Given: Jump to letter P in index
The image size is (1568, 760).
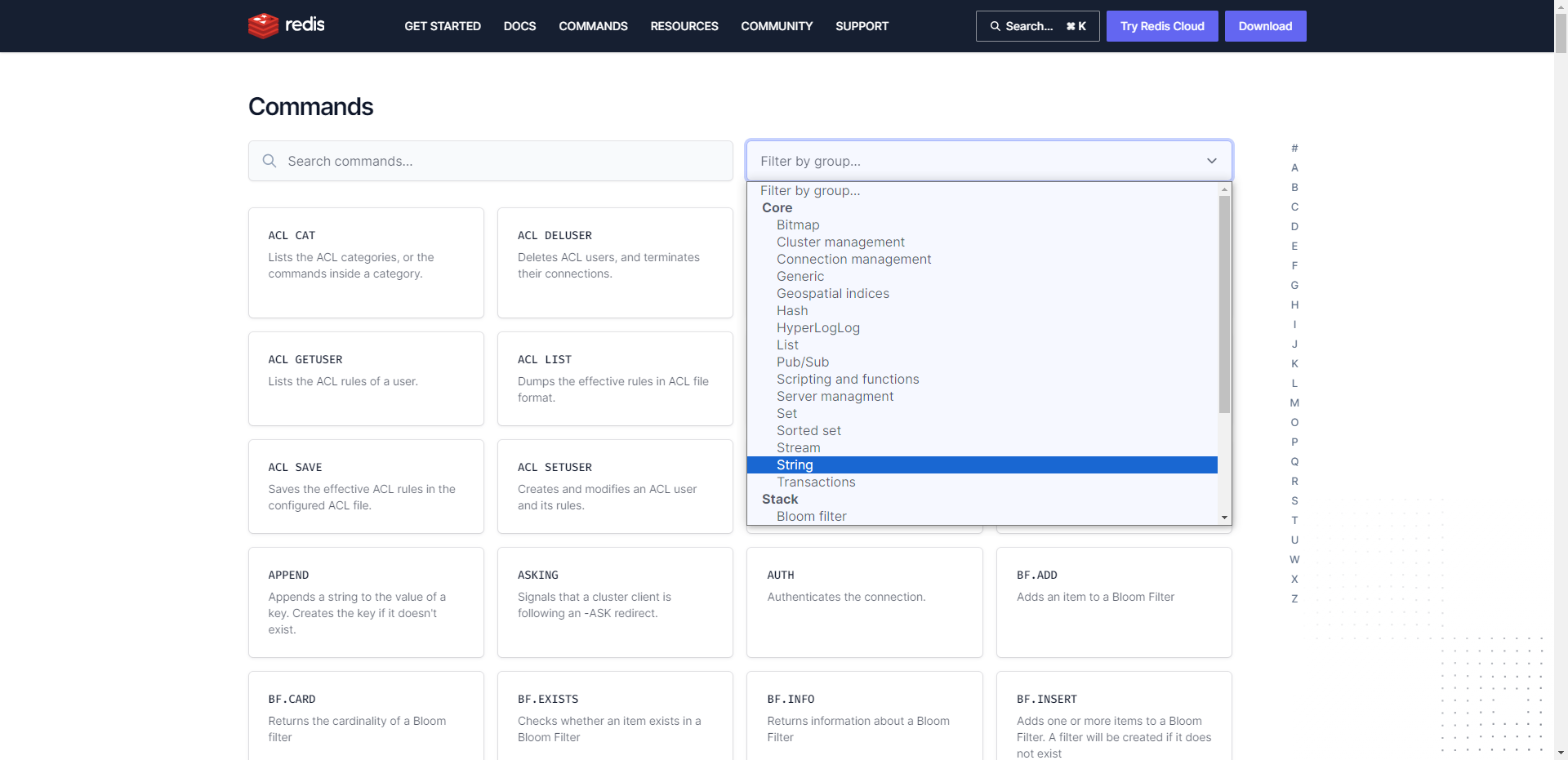Looking at the screenshot, I should pyautogui.click(x=1294, y=442).
